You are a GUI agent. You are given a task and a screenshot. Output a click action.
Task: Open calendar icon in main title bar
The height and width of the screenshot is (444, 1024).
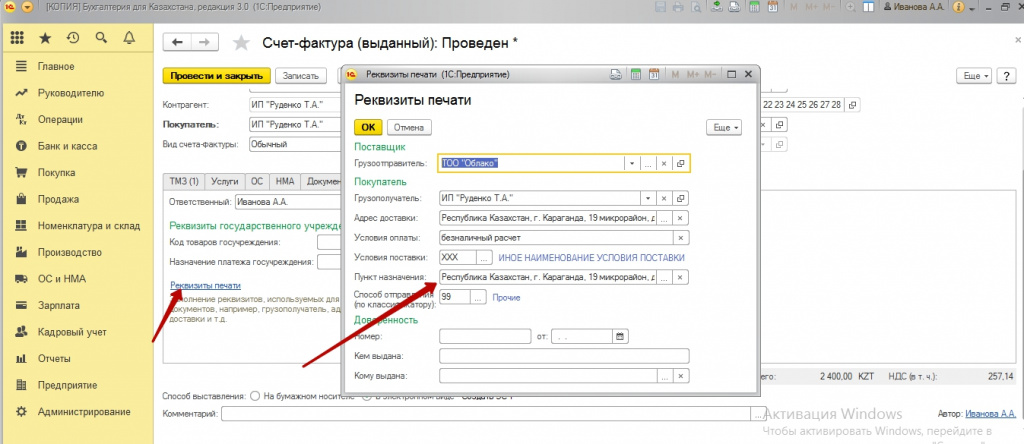[x=772, y=8]
